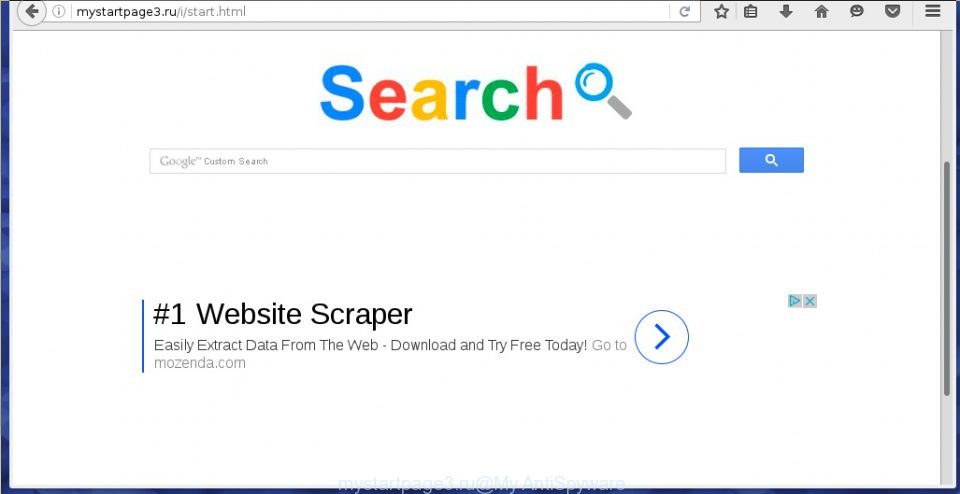This screenshot has width=960, height=494.
Task: Focus the Google Custom Search field
Action: [438, 161]
